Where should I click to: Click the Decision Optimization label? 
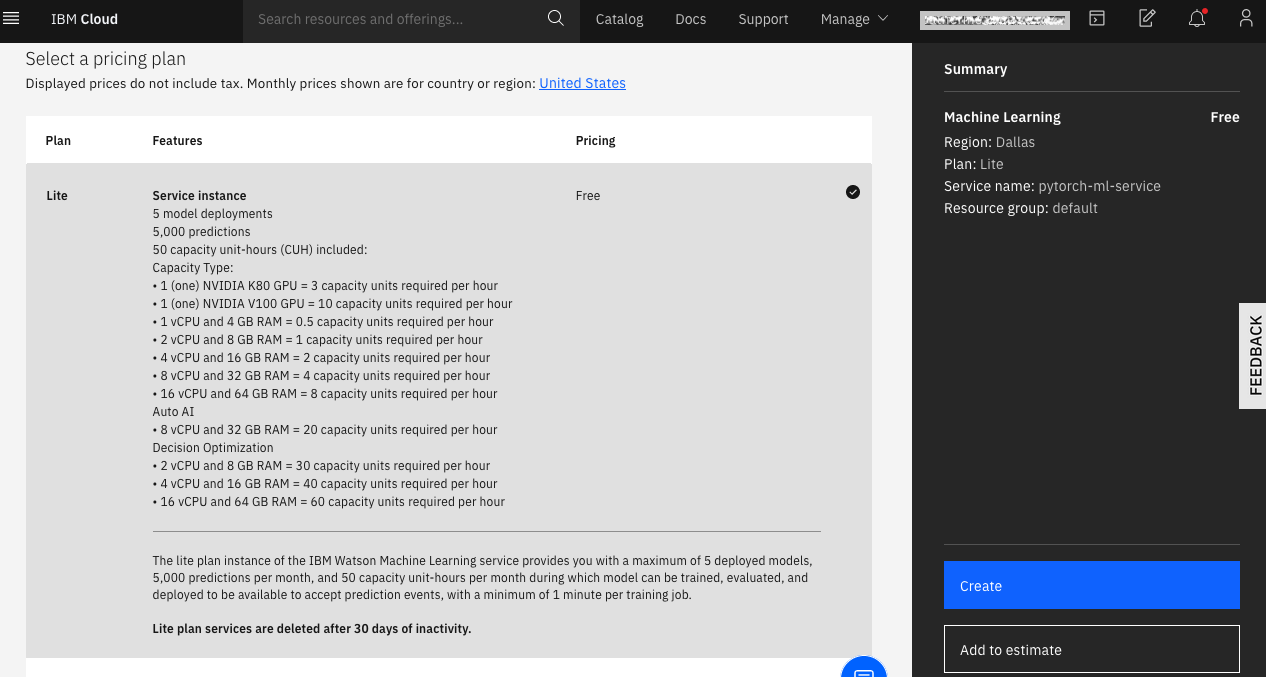(x=213, y=448)
